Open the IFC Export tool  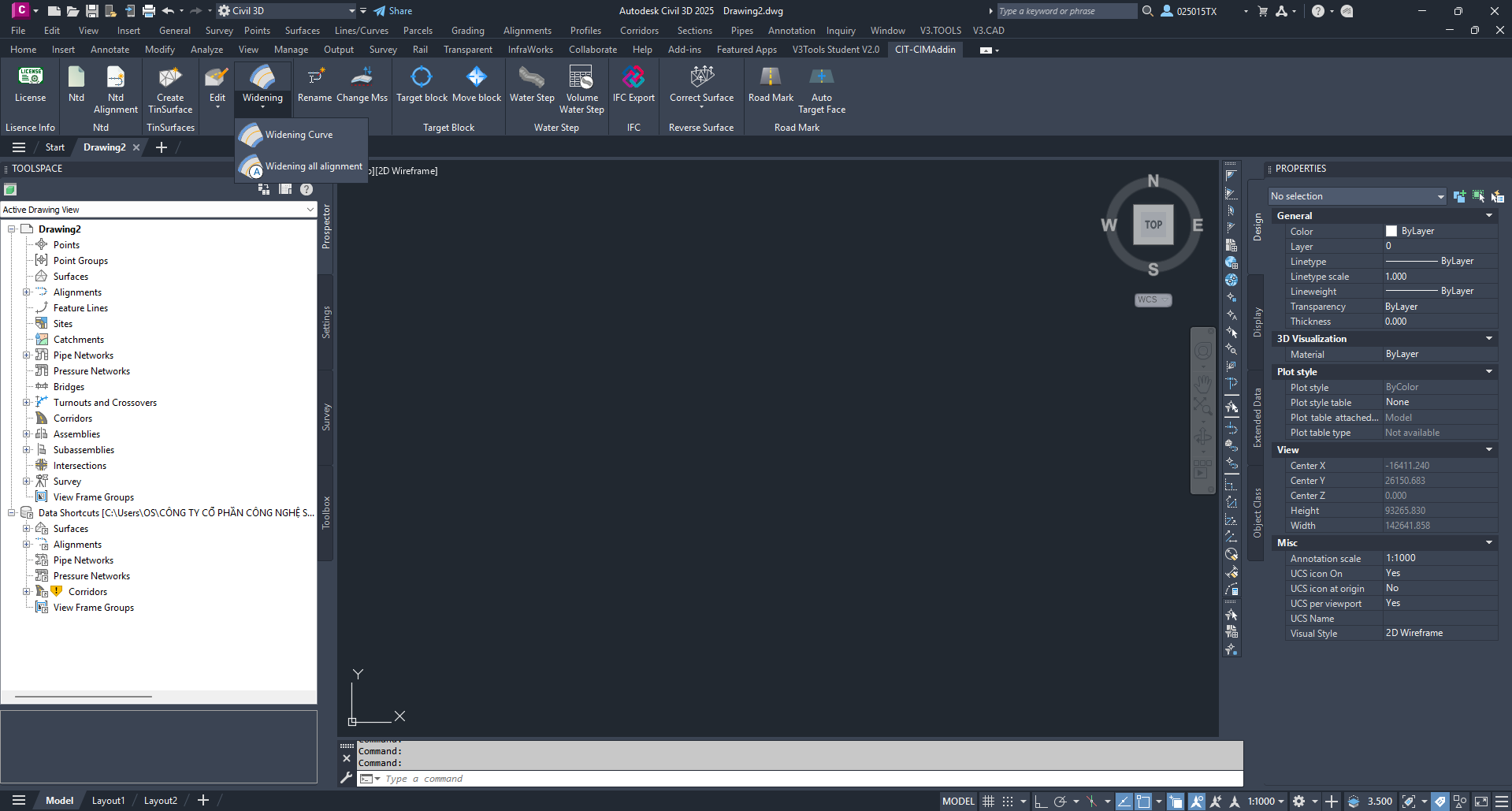(633, 77)
